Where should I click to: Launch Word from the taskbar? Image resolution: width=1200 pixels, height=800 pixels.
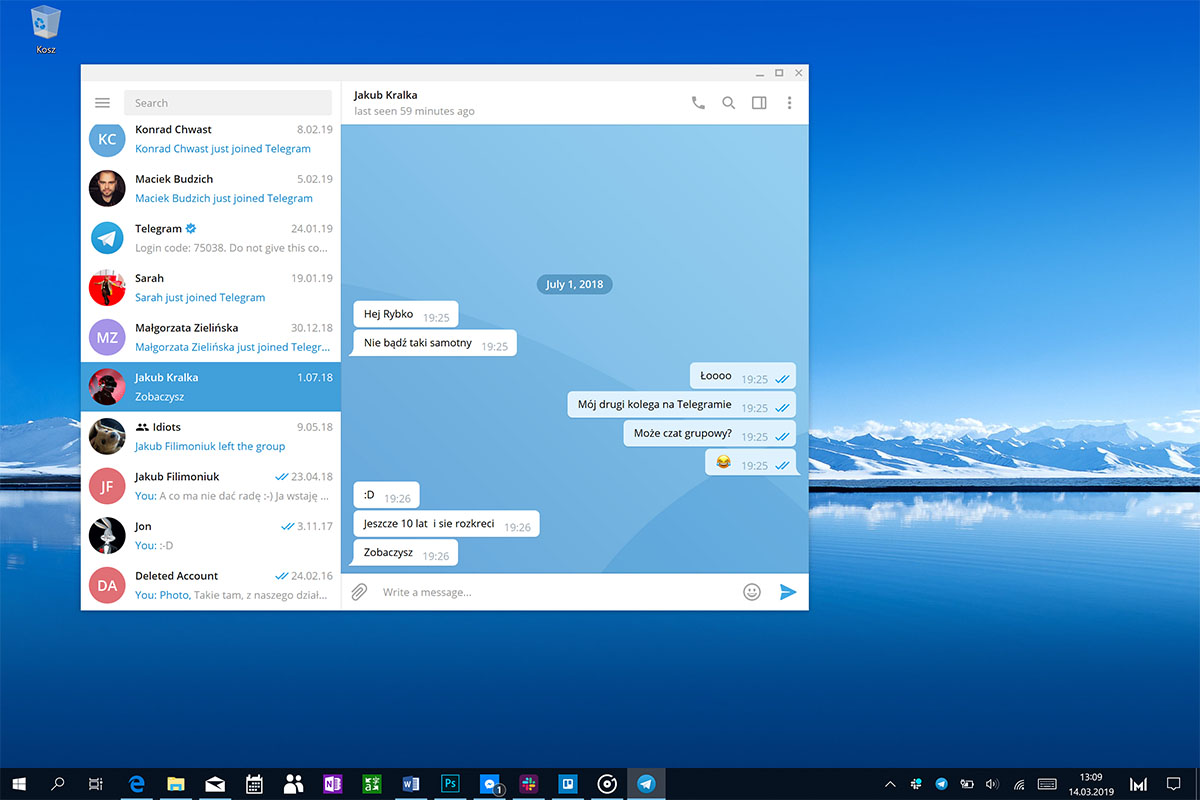[x=410, y=785]
